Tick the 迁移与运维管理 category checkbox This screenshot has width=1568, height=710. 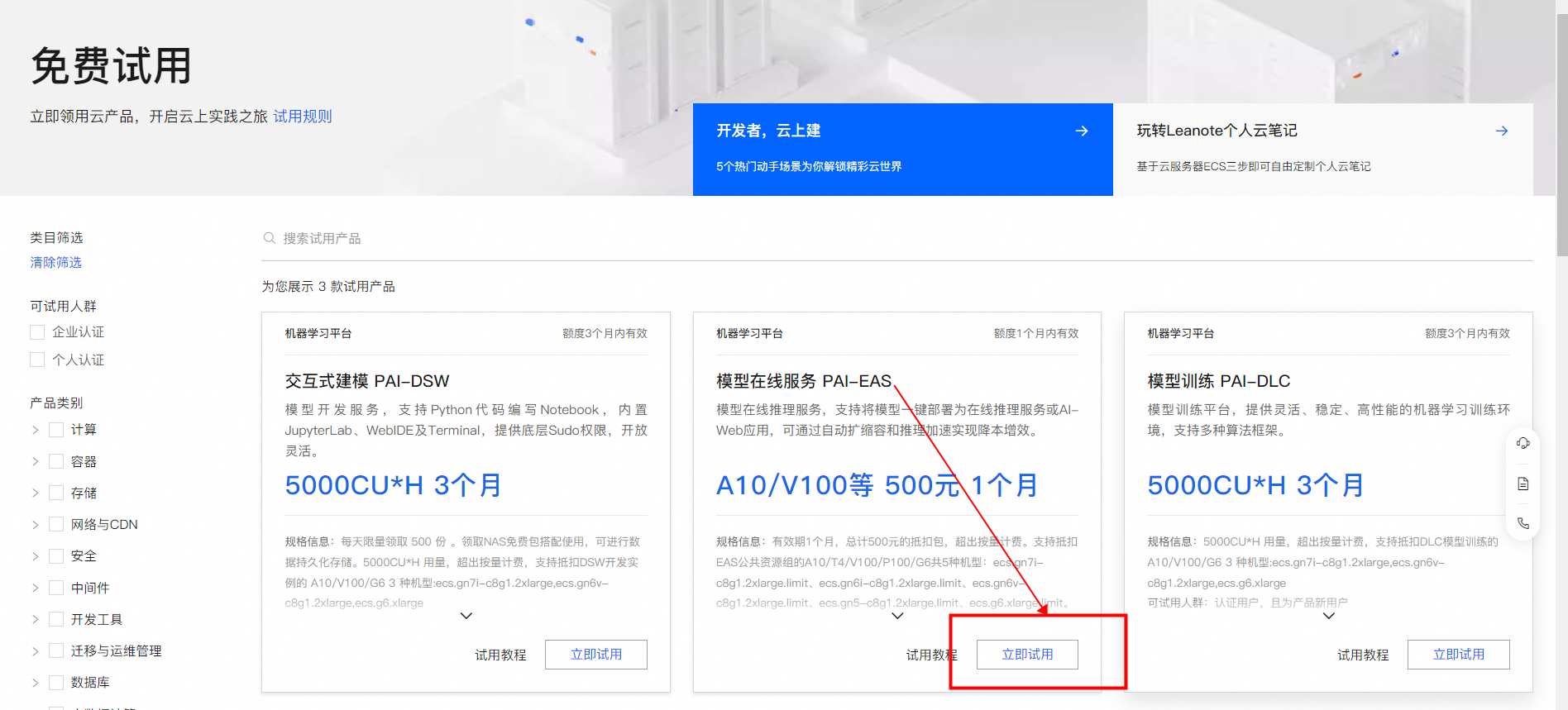[x=56, y=650]
